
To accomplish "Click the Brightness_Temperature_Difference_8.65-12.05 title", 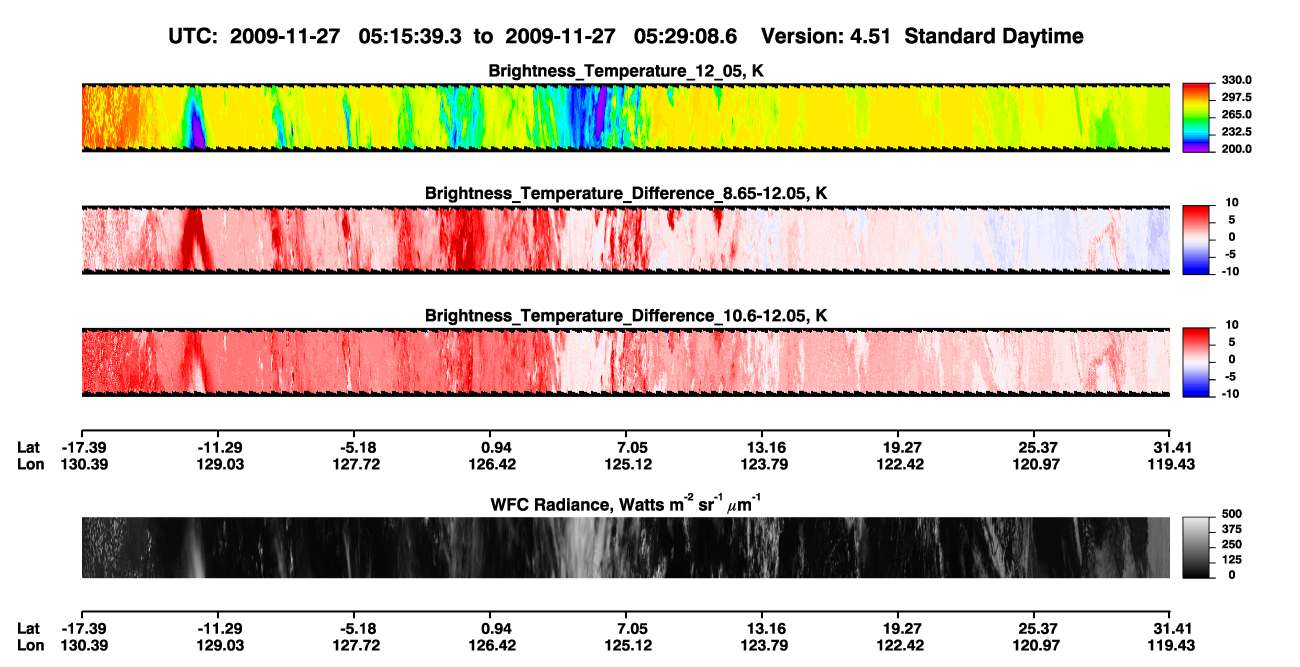I will point(626,193).
